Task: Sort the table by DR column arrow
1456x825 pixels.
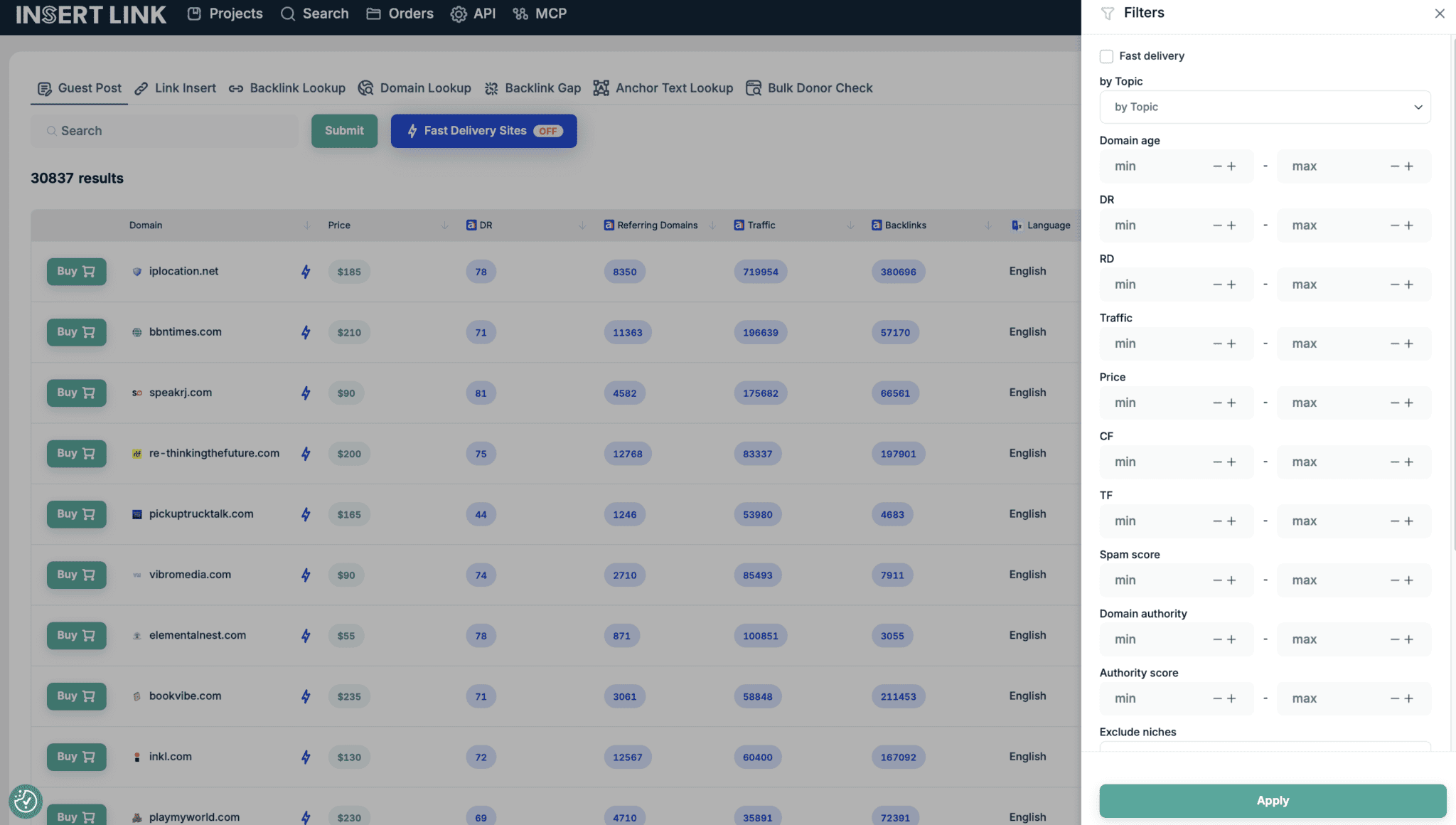Action: click(x=582, y=225)
